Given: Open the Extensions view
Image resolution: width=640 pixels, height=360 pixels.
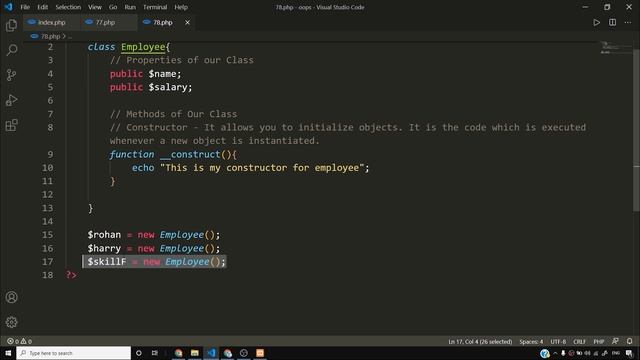Looking at the screenshot, I should [11, 125].
